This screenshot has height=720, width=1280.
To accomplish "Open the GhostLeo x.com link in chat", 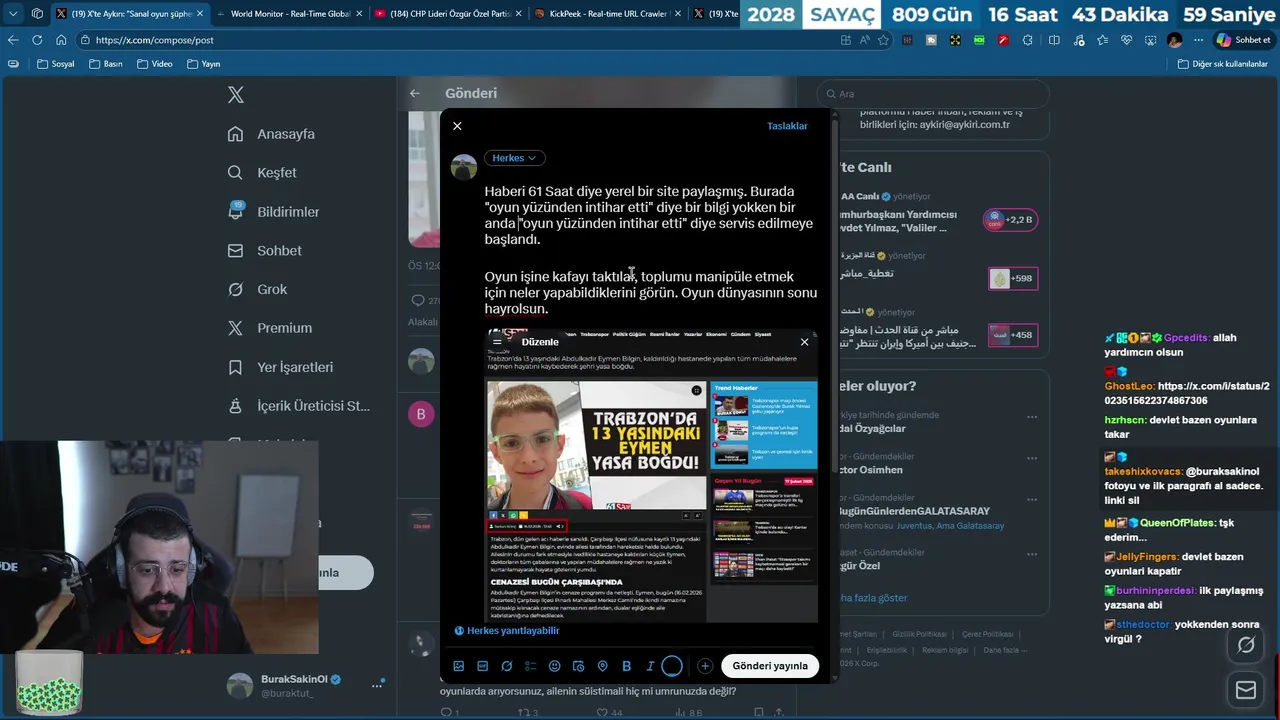I will [x=1187, y=393].
